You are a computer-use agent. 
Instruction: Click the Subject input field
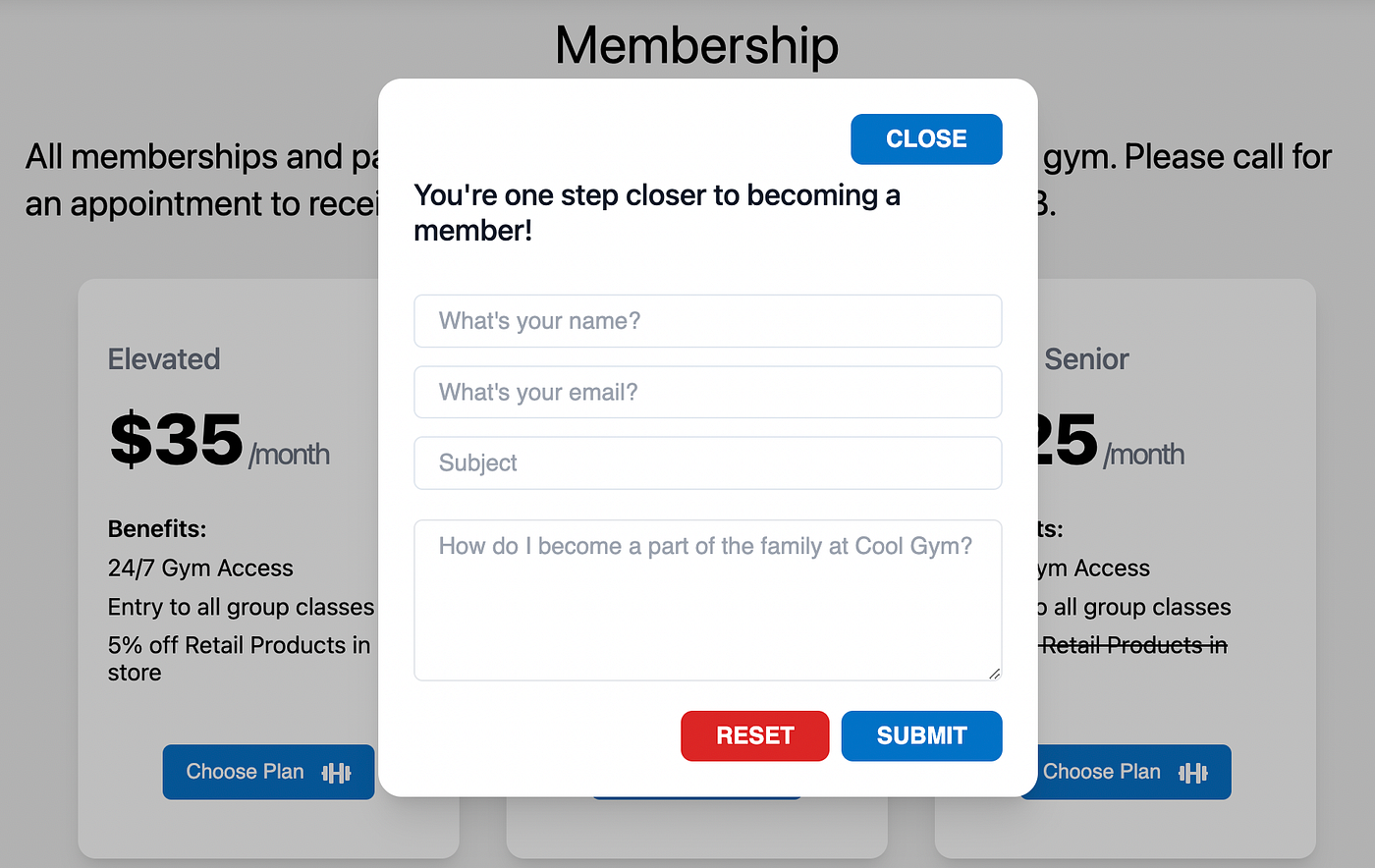[707, 462]
